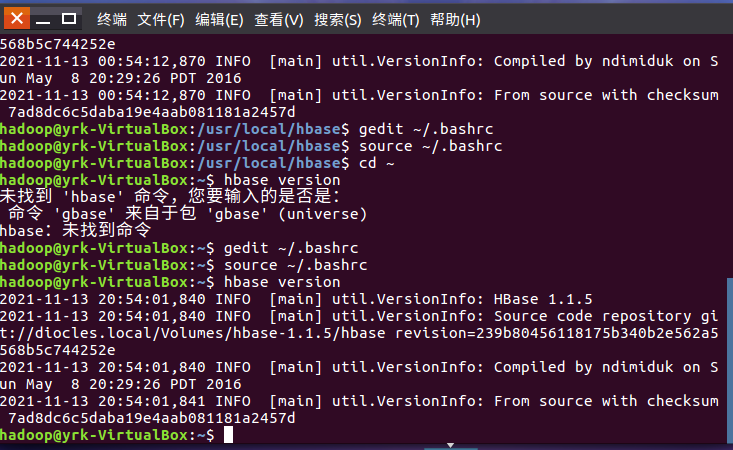The width and height of the screenshot is (733, 450).
Task: Open the 查看(V) menu
Action: click(279, 20)
